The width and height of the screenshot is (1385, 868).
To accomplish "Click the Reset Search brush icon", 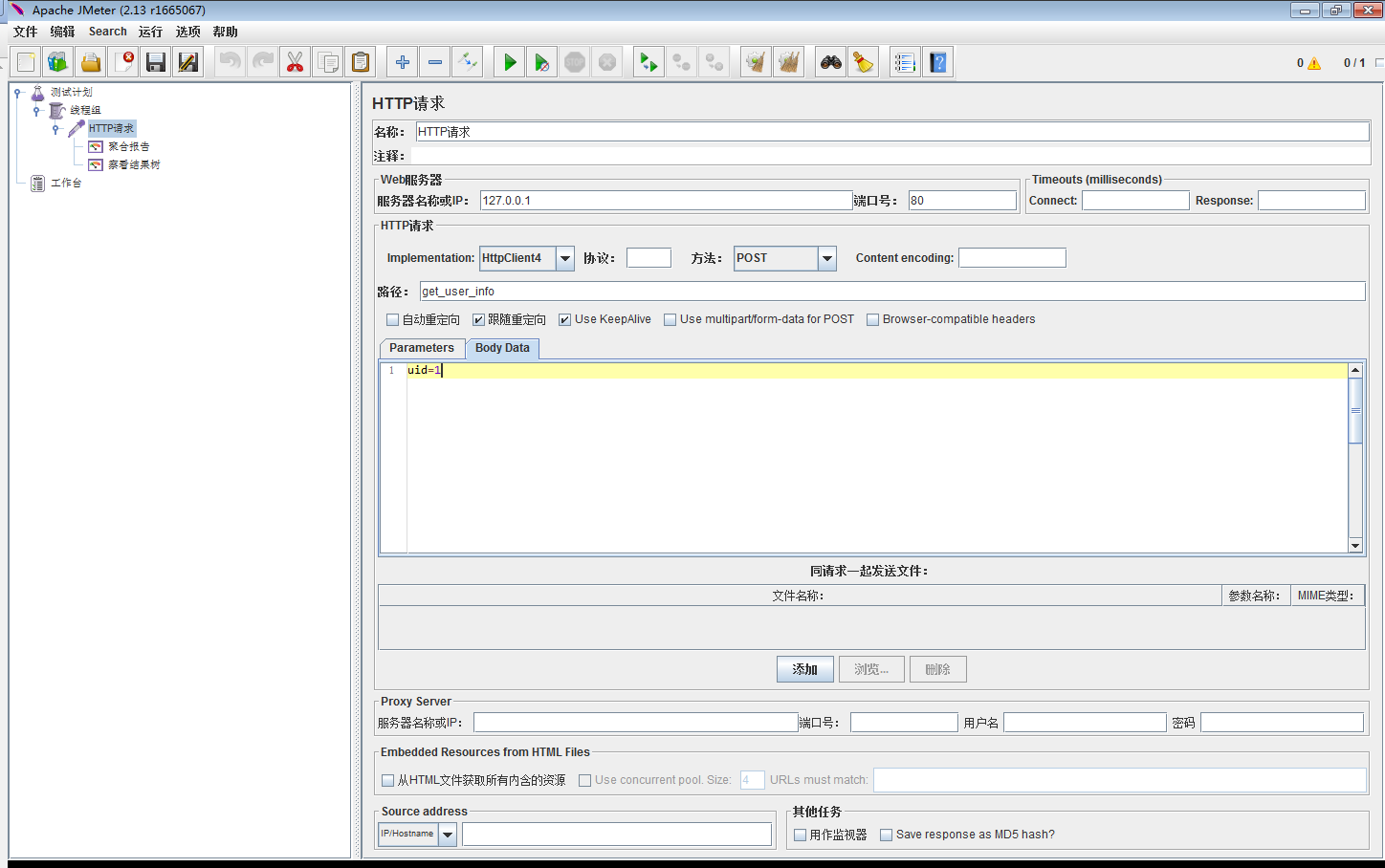I will point(864,62).
